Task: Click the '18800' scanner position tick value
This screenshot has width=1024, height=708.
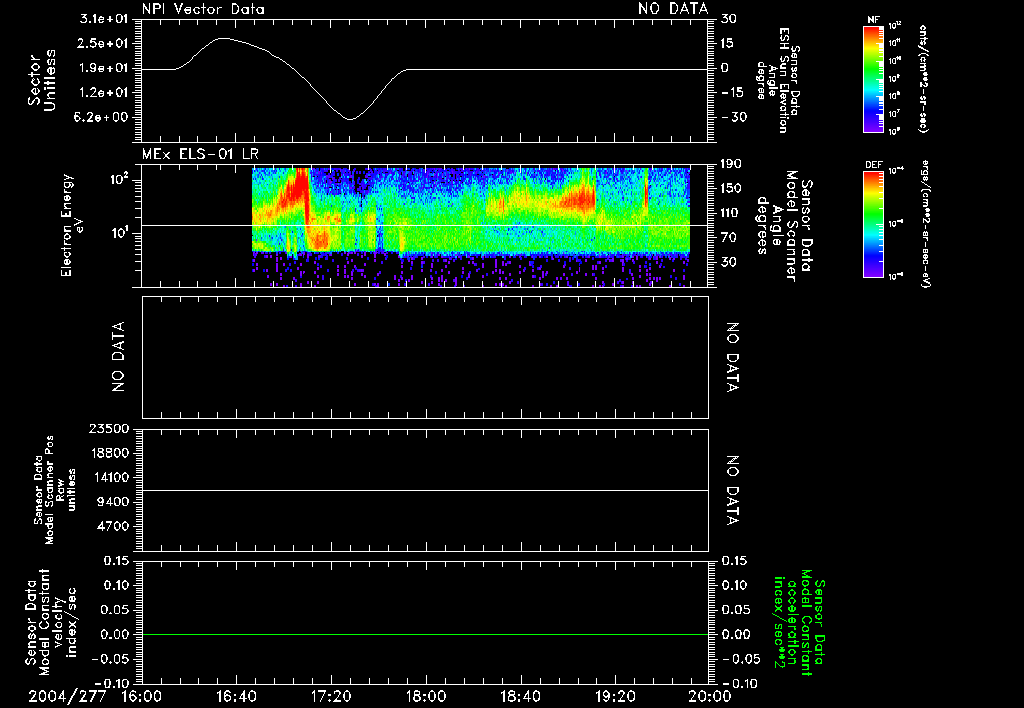Action: (108, 453)
